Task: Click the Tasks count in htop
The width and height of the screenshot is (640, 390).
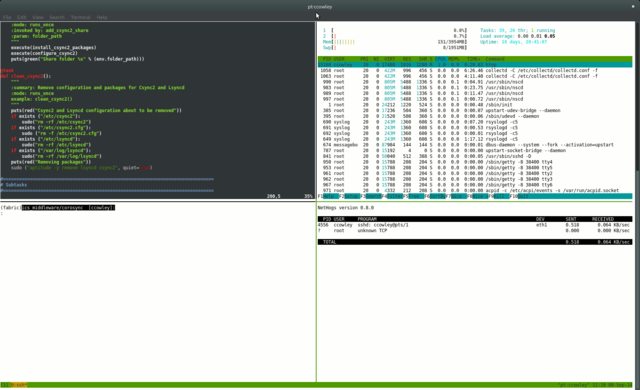Action: 517,31
